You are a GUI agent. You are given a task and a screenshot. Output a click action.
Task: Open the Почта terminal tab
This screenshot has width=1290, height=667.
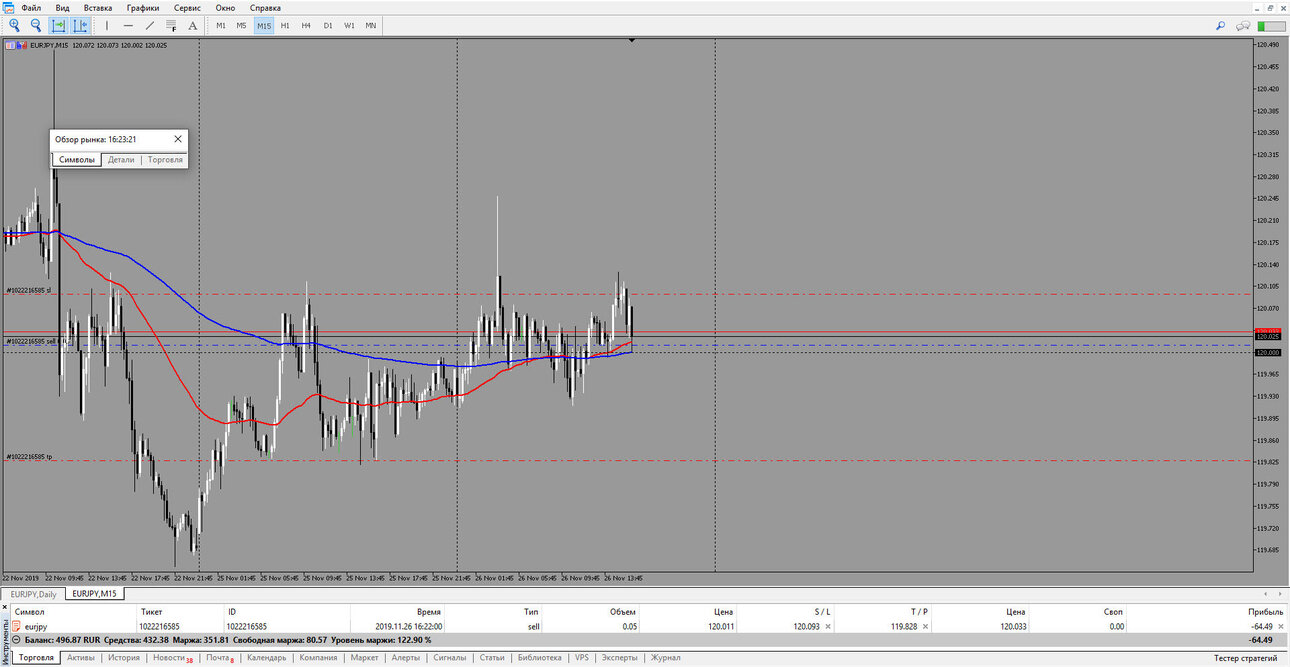point(220,657)
